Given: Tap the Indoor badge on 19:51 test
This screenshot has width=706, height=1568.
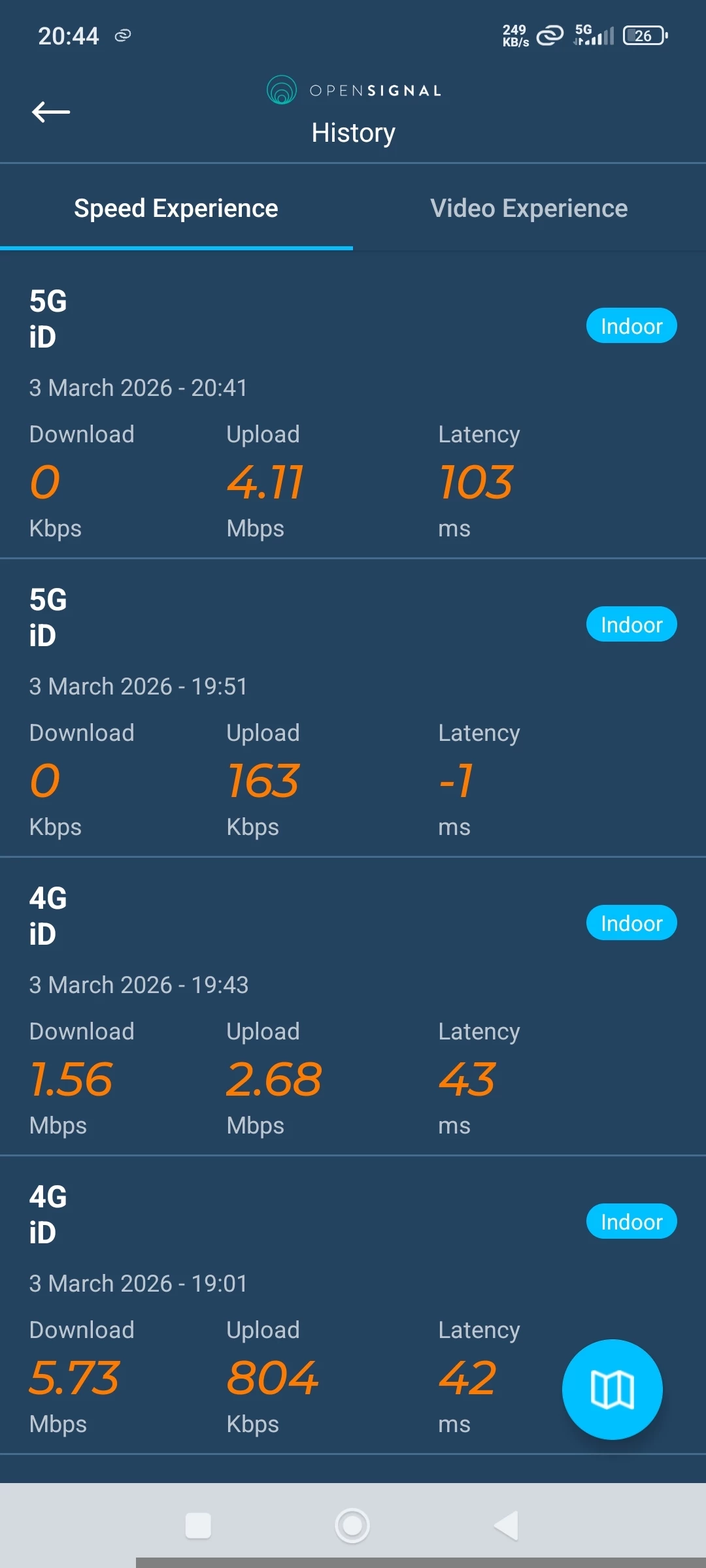Looking at the screenshot, I should (x=631, y=625).
